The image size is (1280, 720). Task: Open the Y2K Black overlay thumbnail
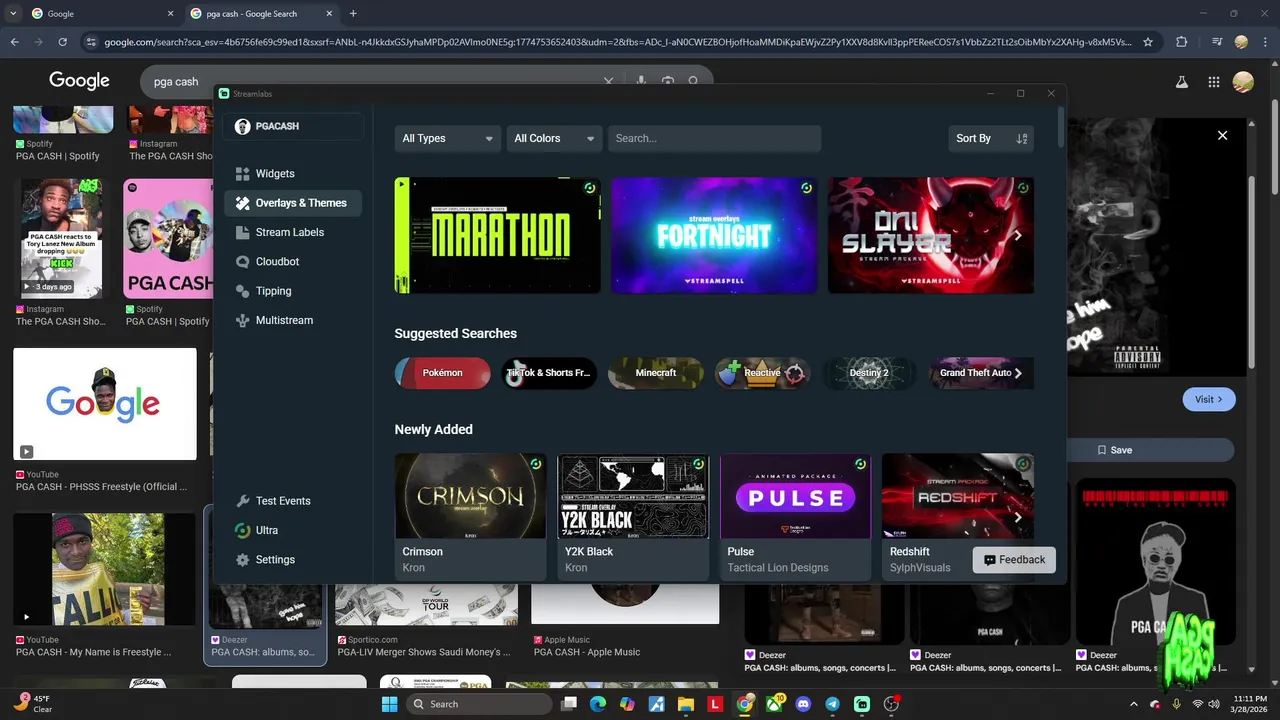[633, 496]
